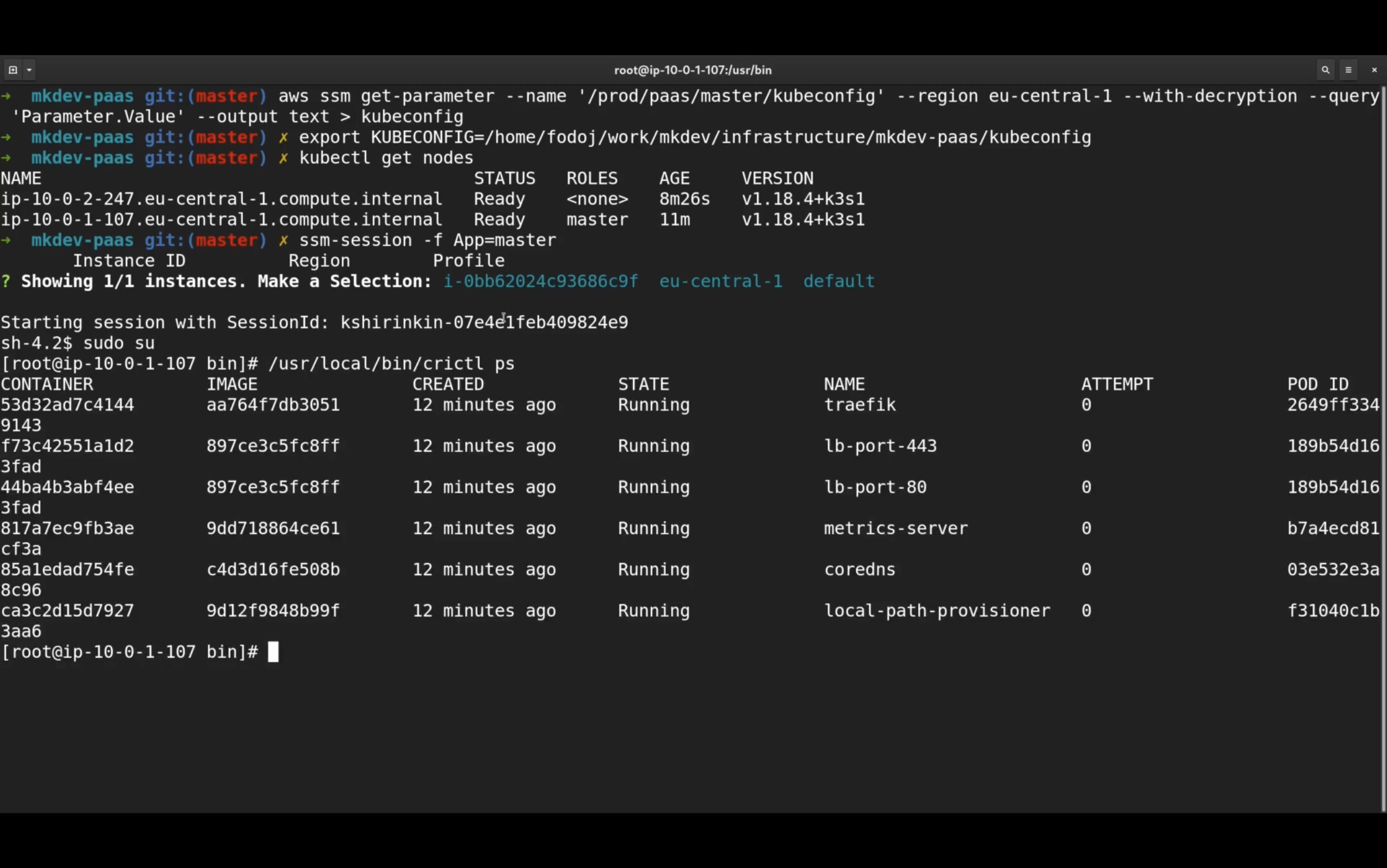
Task: Click the ATTEMPT column header
Action: [x=1117, y=384]
